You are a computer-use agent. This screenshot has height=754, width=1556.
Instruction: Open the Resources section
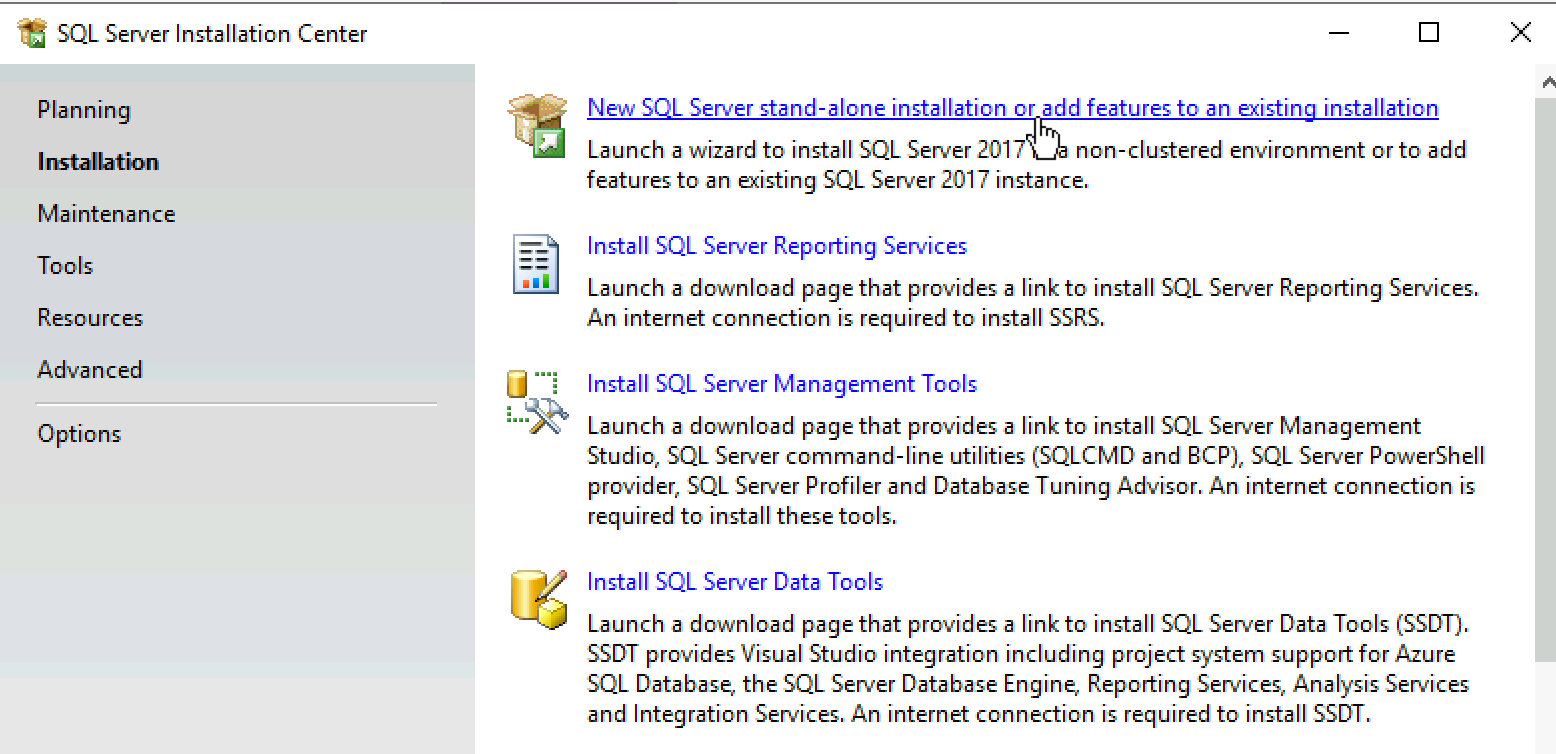click(x=90, y=318)
